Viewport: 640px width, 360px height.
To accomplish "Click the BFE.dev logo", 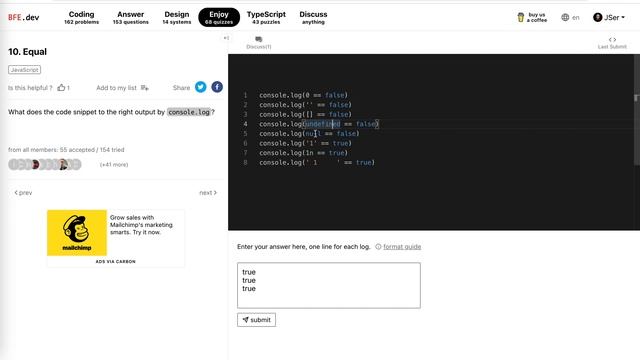I will (24, 17).
